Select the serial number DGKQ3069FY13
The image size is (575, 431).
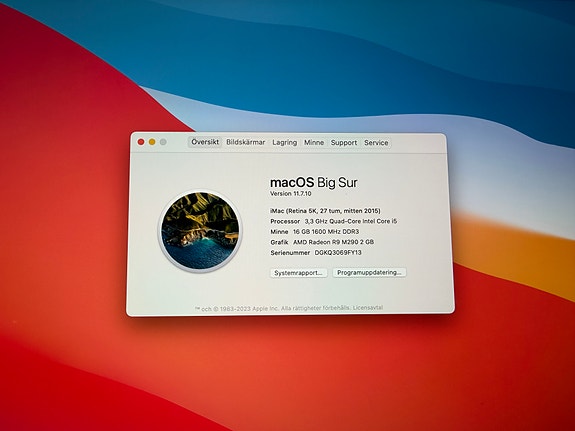(x=338, y=252)
